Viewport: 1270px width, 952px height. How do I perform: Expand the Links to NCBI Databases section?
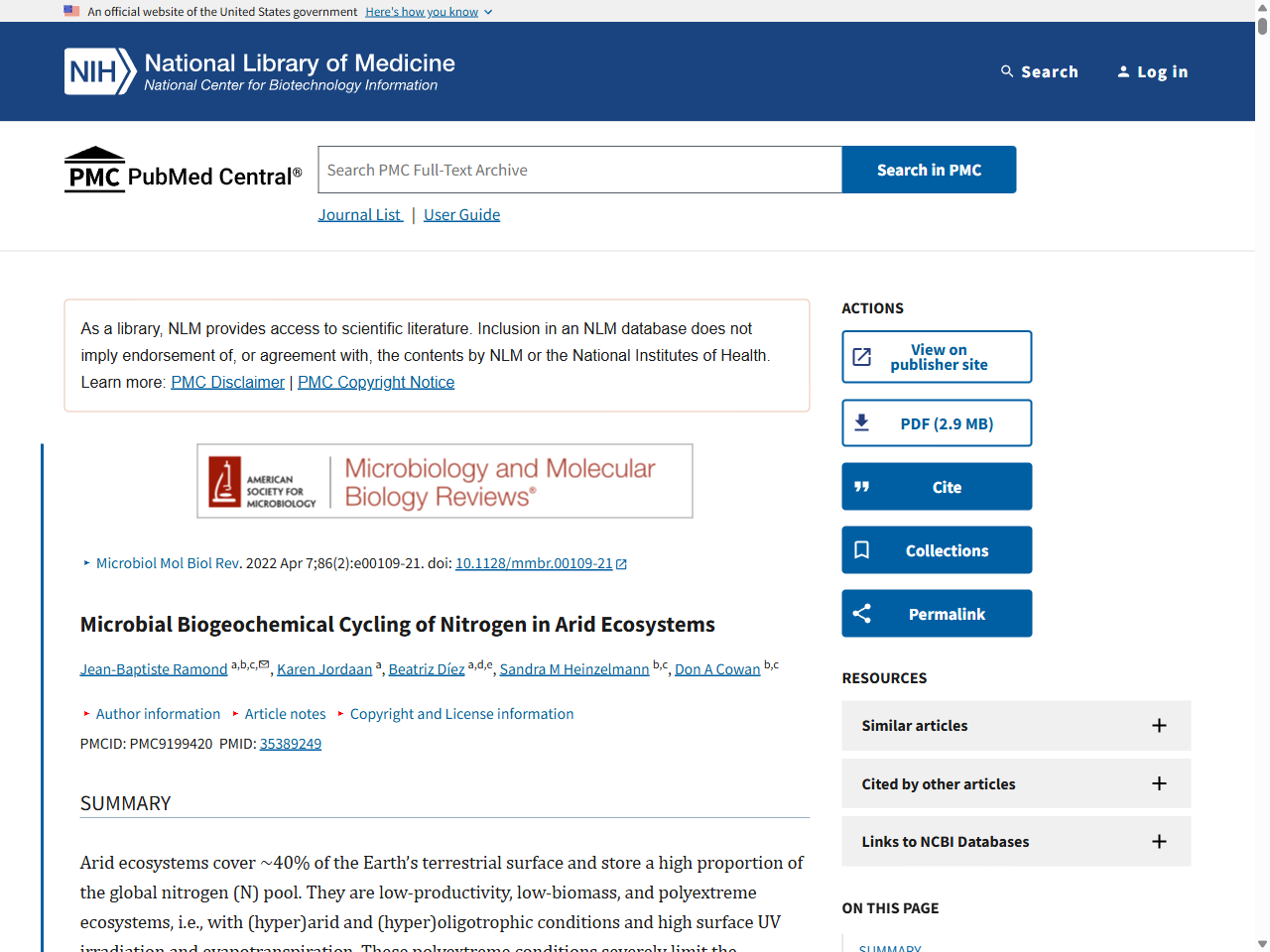[x=1159, y=841]
